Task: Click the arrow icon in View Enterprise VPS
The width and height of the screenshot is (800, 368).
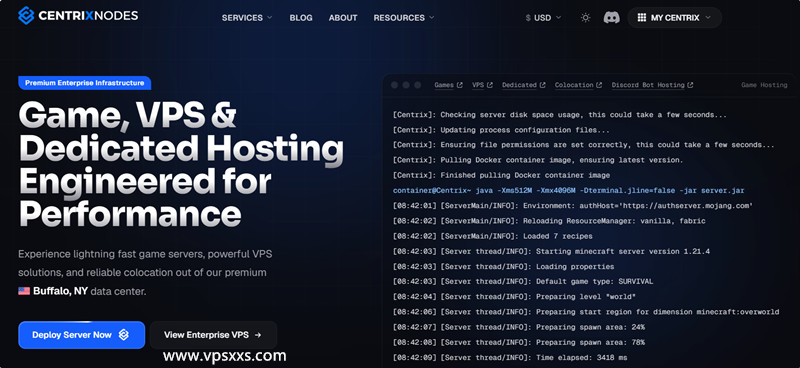Action: (x=258, y=335)
